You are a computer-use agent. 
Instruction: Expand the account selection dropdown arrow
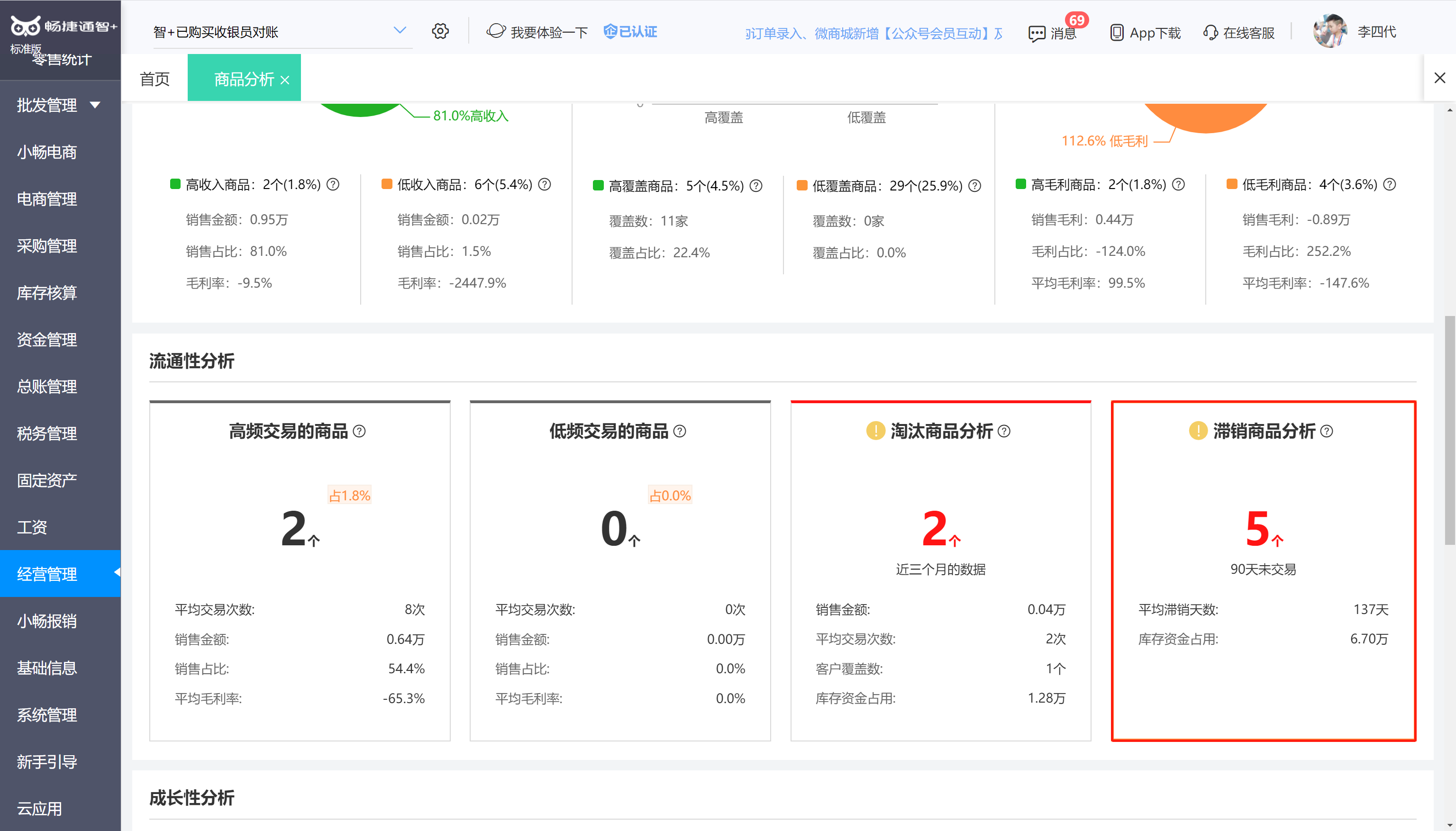(400, 30)
